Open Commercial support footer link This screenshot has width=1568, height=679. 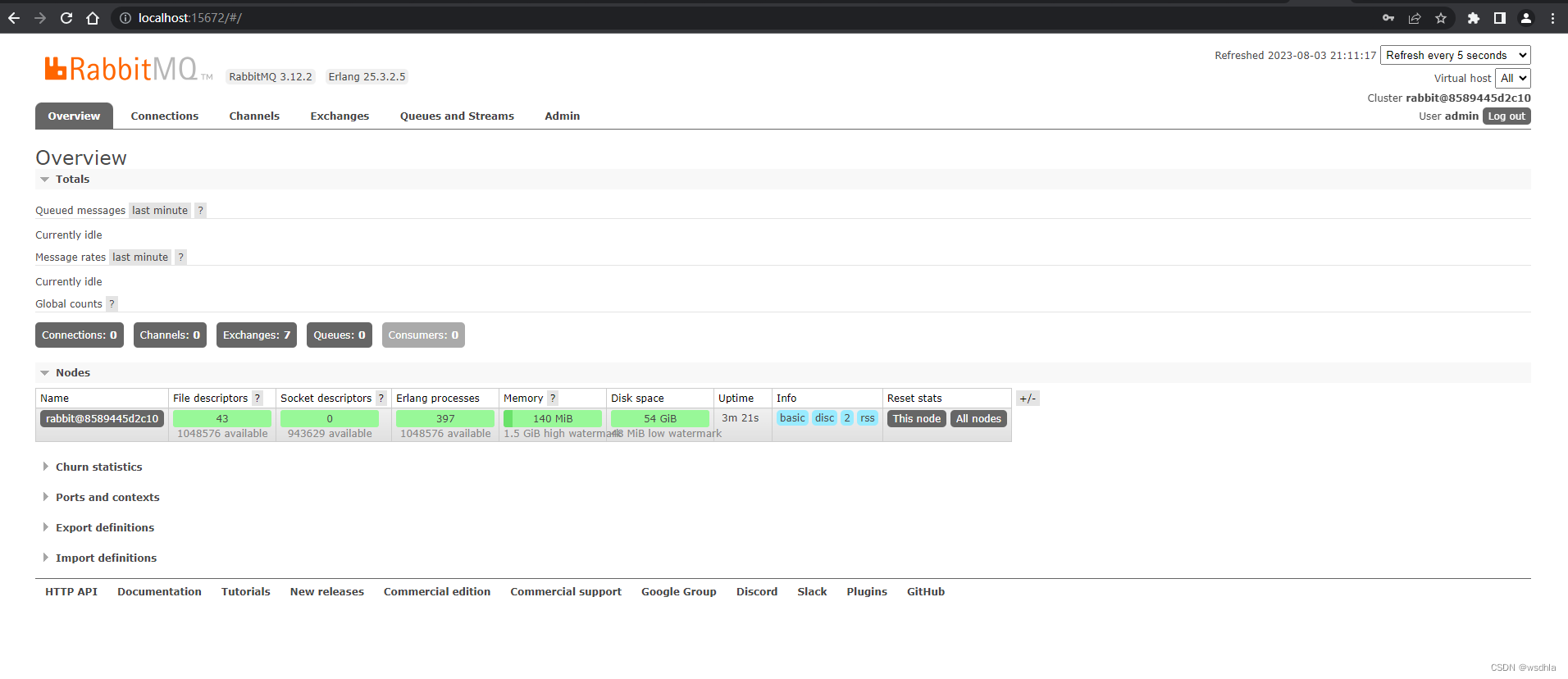click(566, 592)
